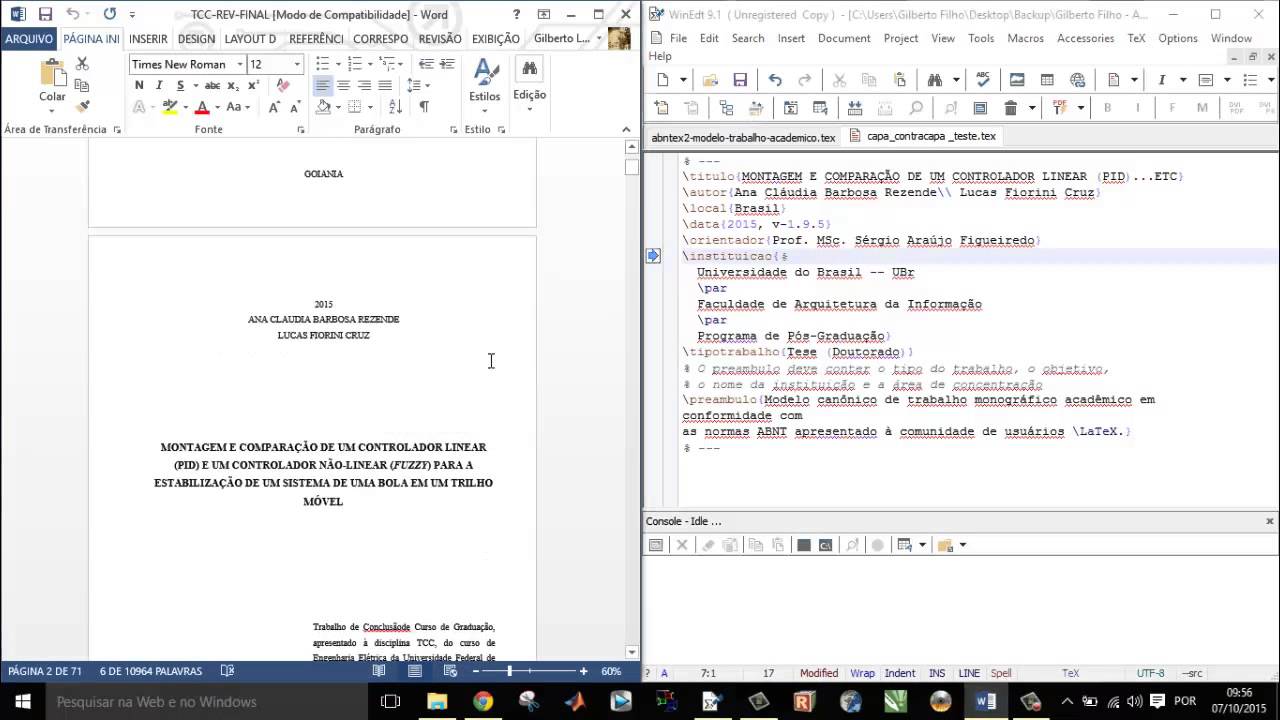
Task: Click WinEdt insert table icon
Action: click(1047, 80)
